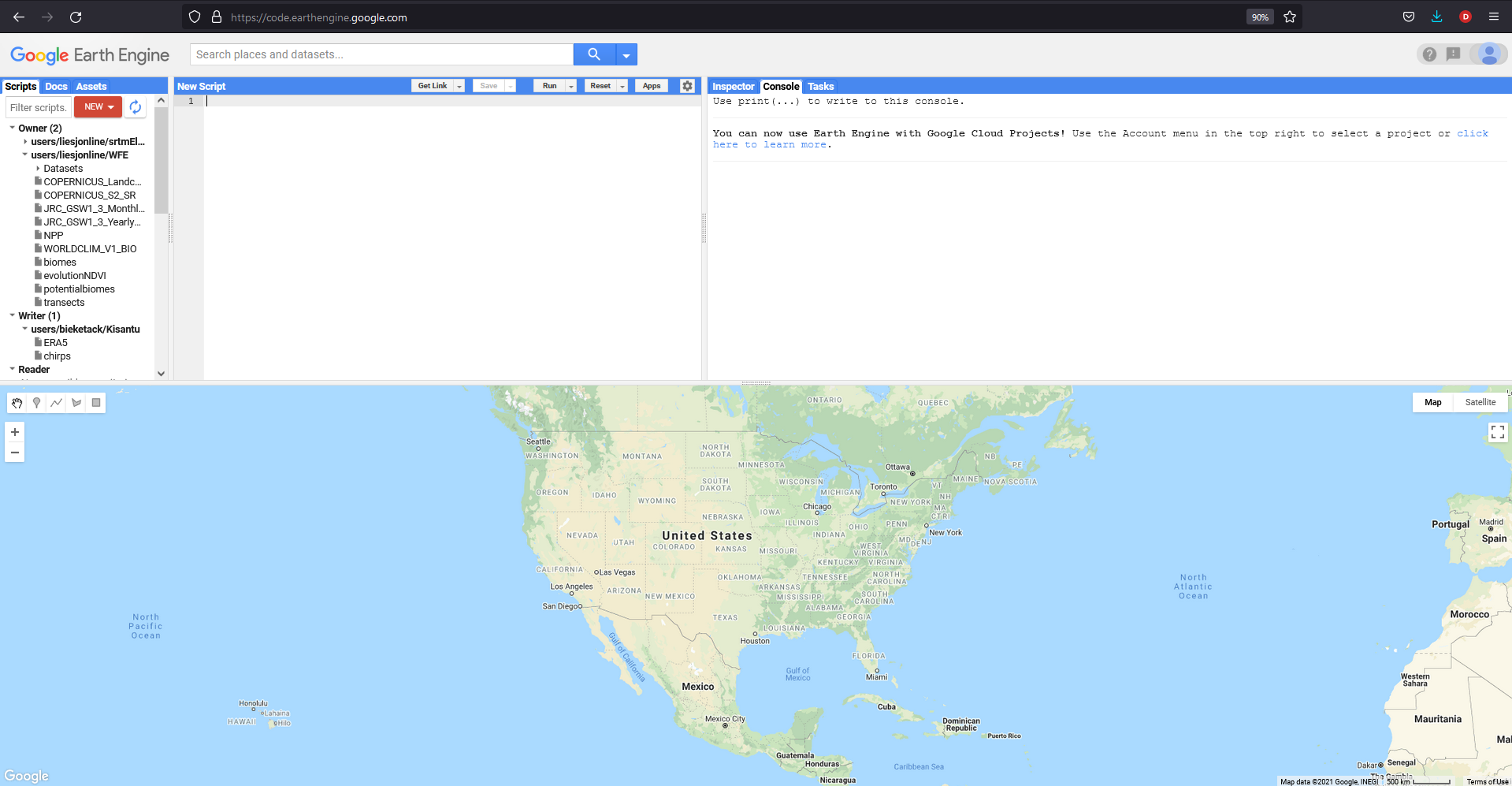Switch to the Tasks tab

pos(821,87)
